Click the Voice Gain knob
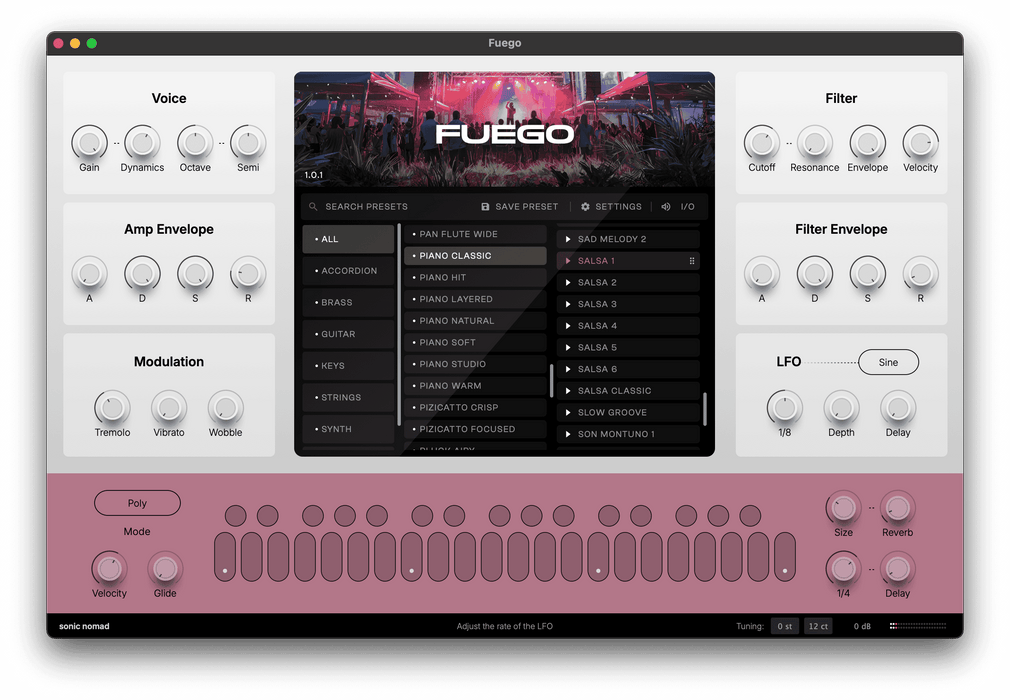This screenshot has height=700, width=1010. [89, 142]
